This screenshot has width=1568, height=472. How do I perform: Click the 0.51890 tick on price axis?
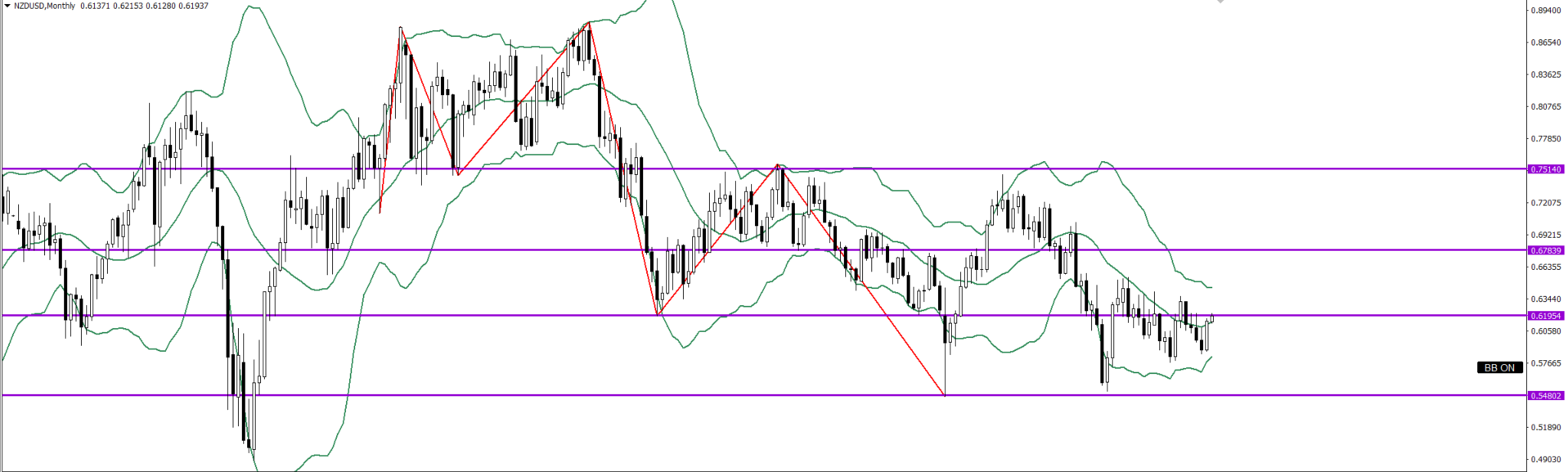pos(1545,427)
